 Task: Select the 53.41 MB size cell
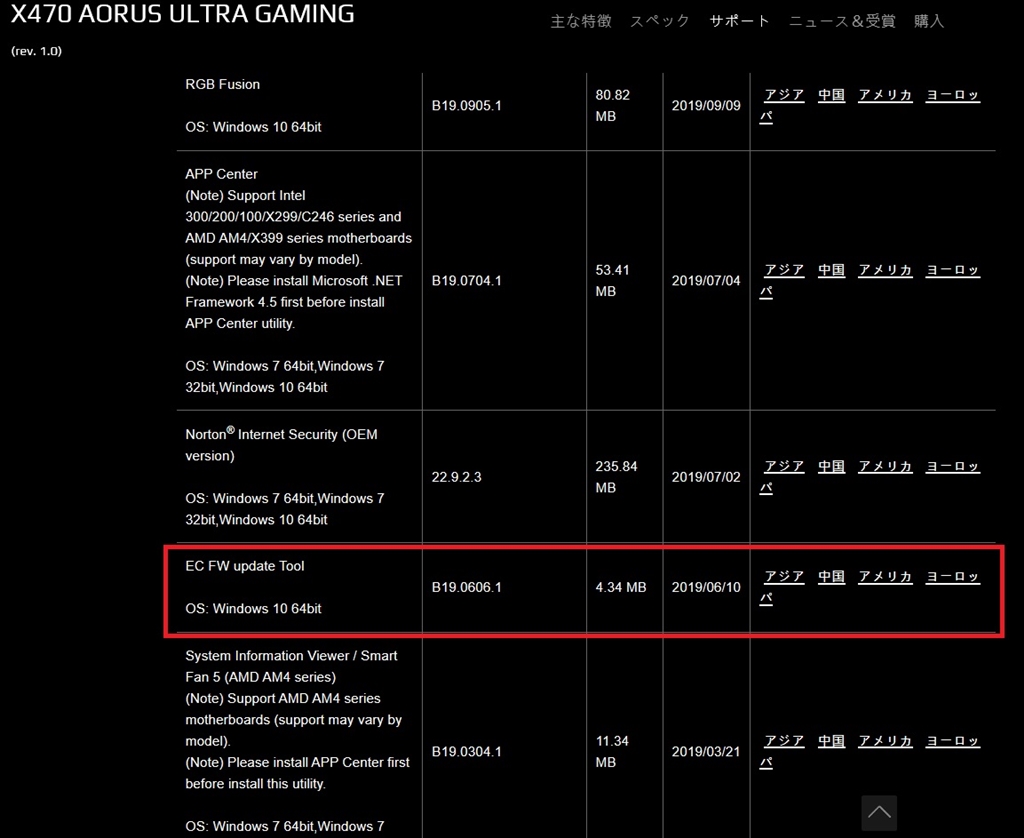[613, 280]
